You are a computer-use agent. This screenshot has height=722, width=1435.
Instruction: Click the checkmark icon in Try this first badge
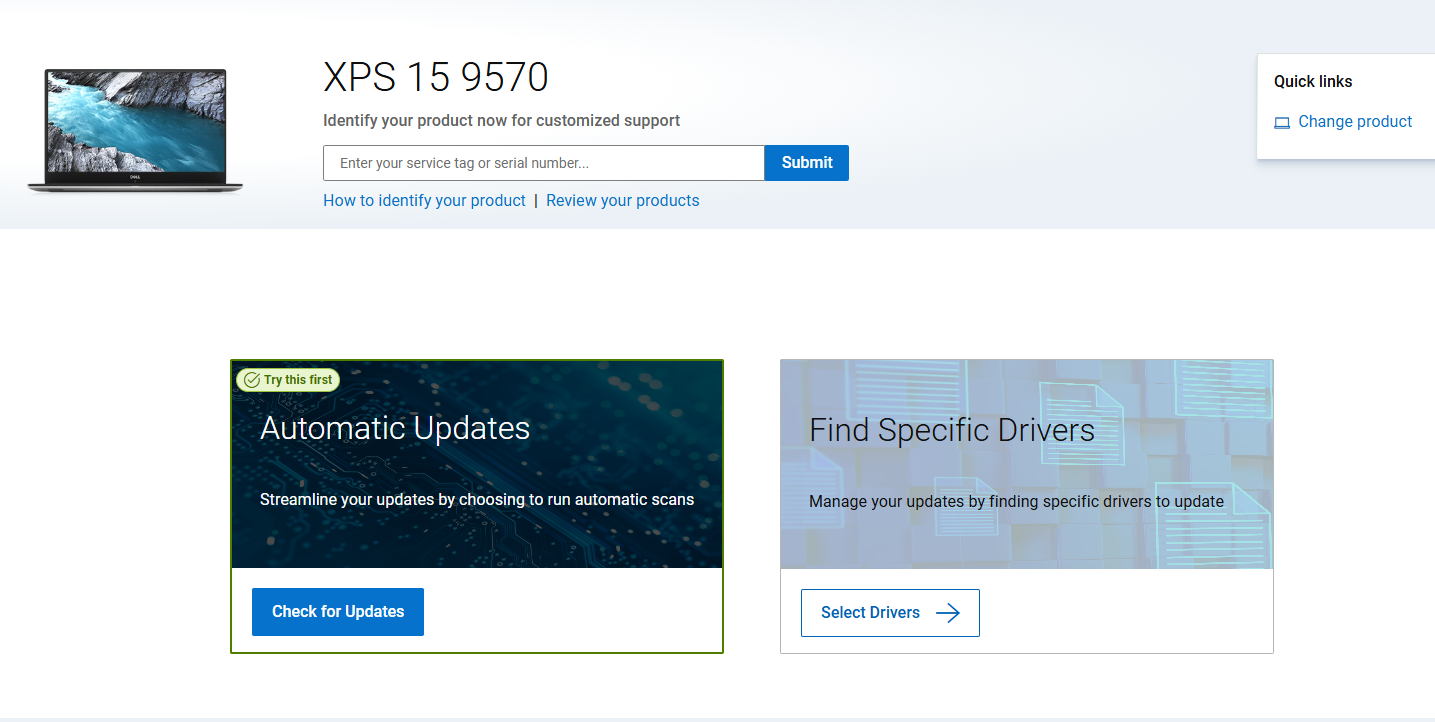pos(252,380)
